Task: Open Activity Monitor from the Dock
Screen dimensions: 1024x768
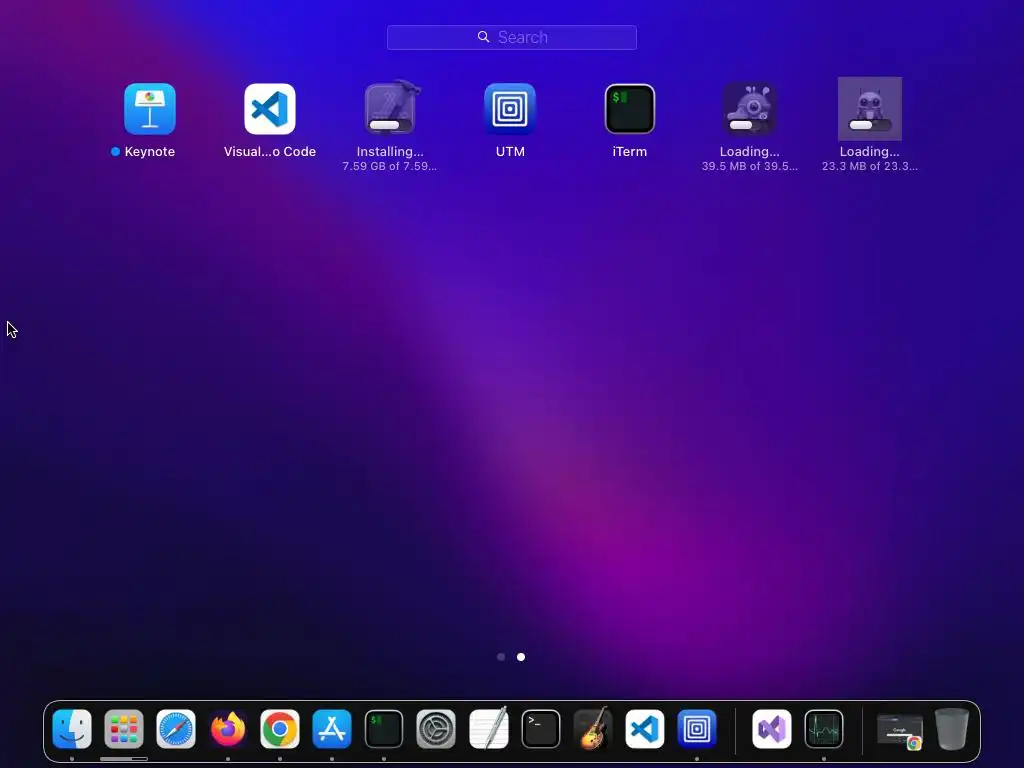Action: pyautogui.click(x=824, y=729)
